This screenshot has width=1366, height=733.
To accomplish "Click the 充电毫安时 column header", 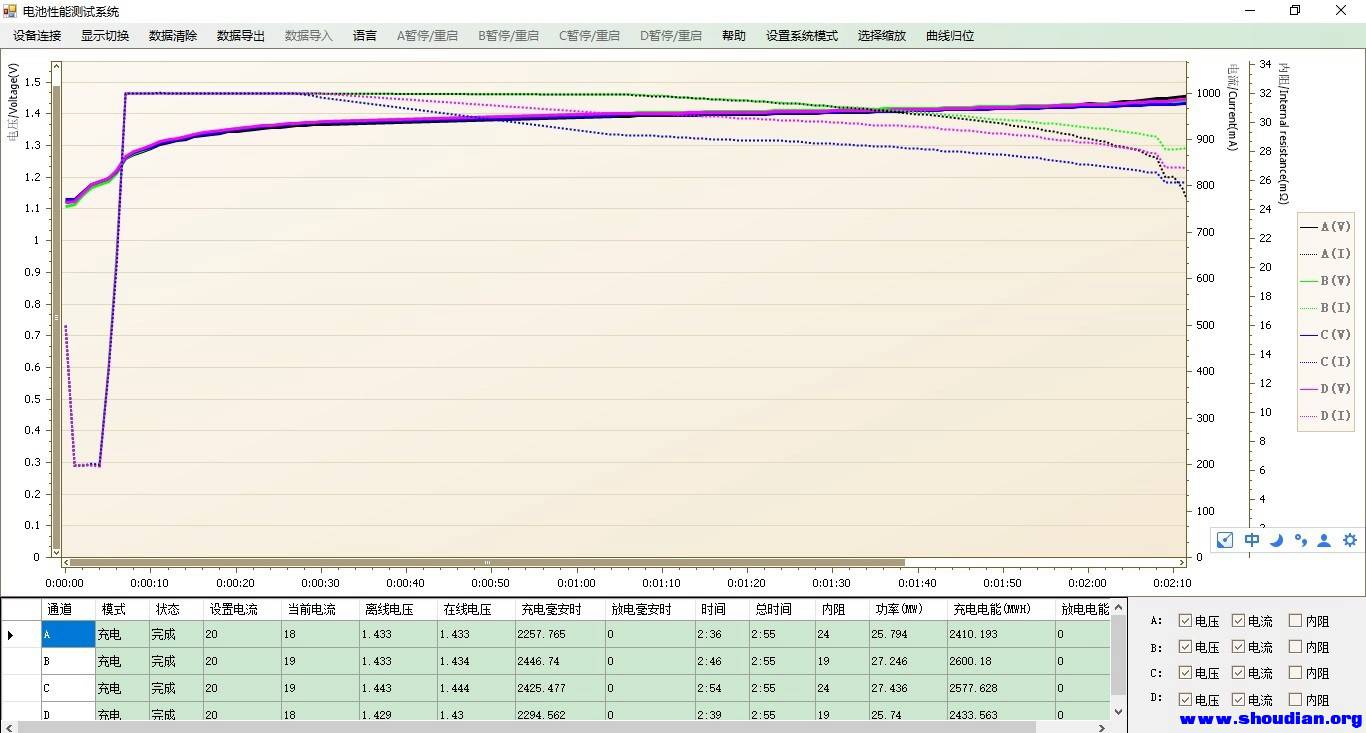I will pyautogui.click(x=560, y=609).
